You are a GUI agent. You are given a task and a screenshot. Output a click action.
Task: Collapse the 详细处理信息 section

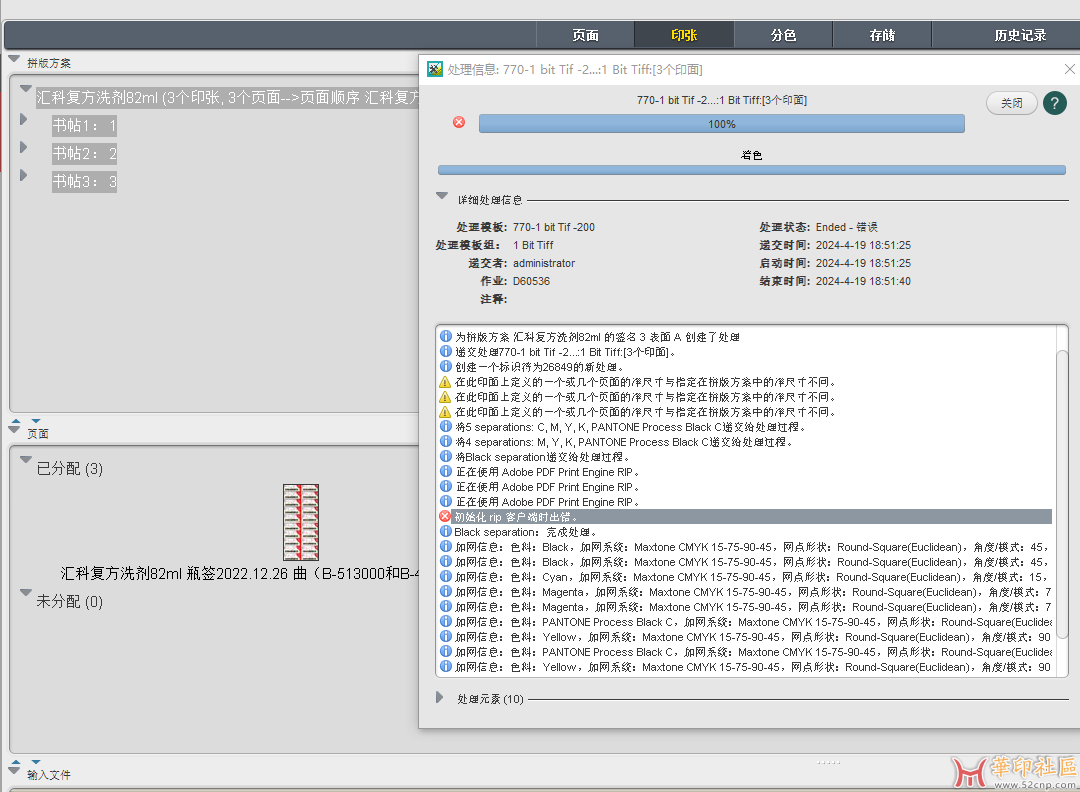[442, 196]
